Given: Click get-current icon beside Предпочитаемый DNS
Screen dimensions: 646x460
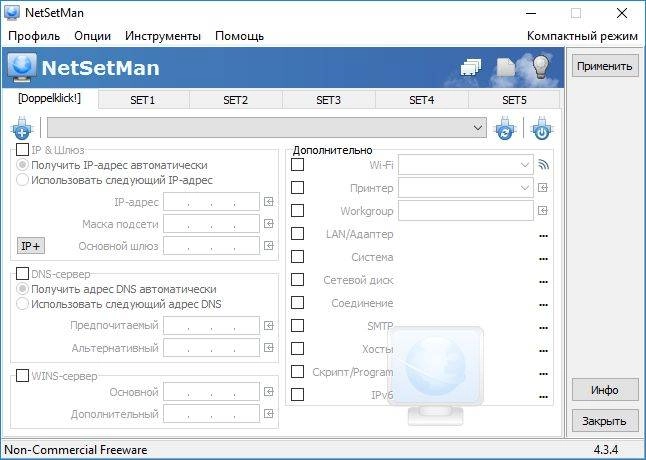Looking at the screenshot, I should click(x=269, y=326).
